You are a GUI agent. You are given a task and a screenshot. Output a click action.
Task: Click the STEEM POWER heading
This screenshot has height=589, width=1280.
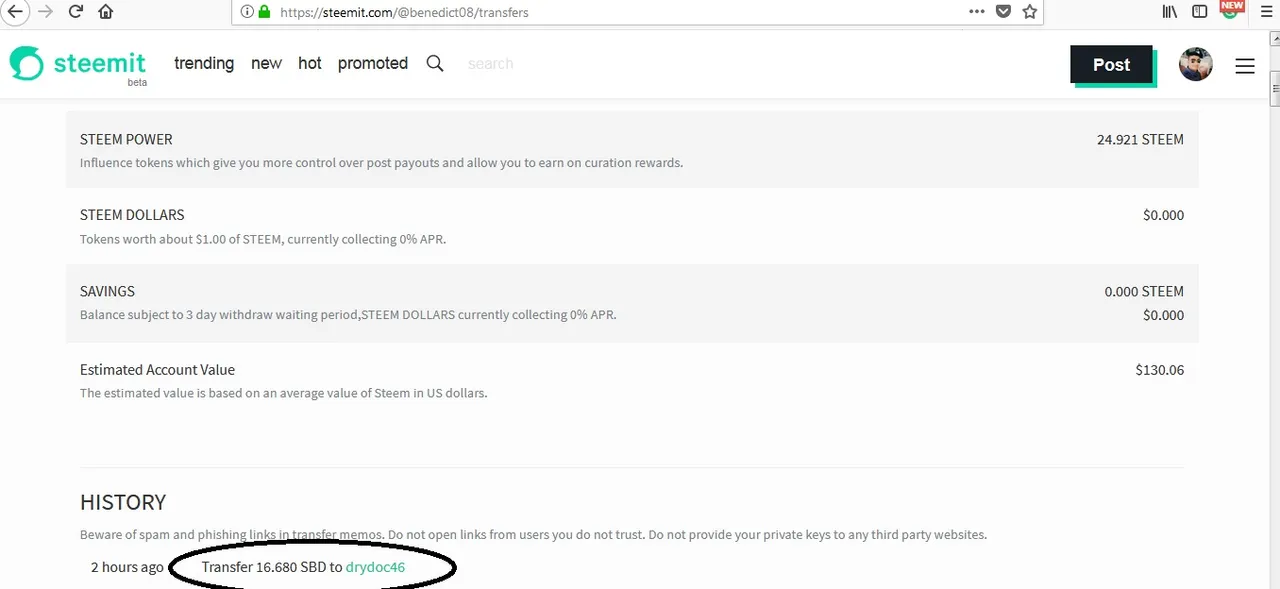[x=126, y=140]
